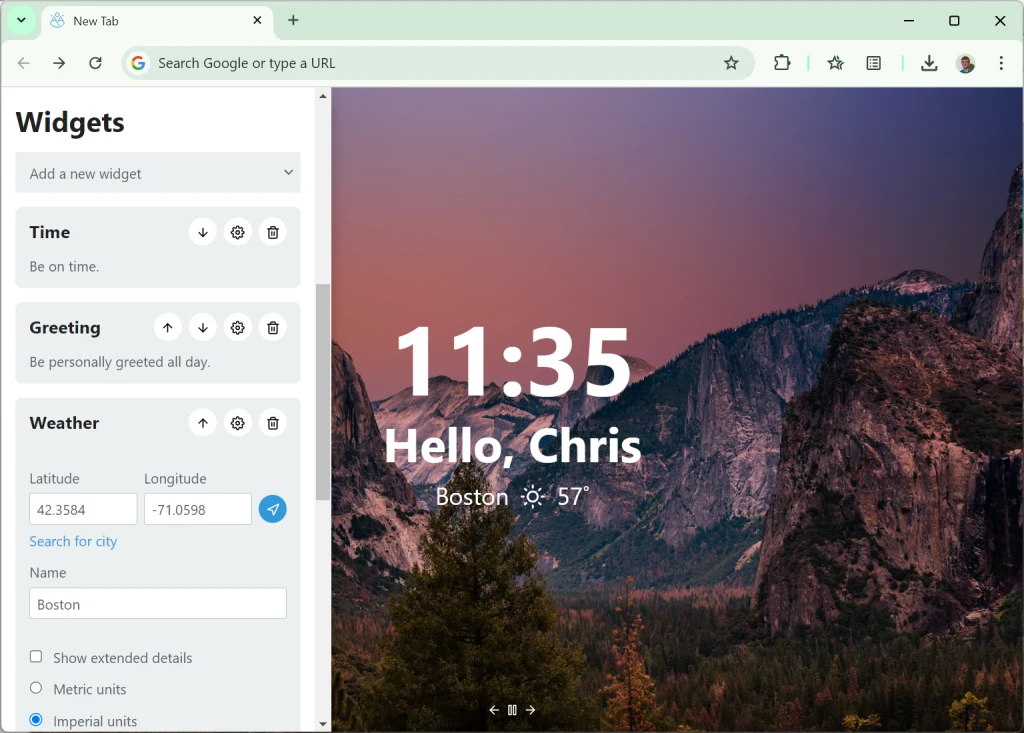The width and height of the screenshot is (1024, 733).
Task: Open a new browser tab
Action: [x=293, y=20]
